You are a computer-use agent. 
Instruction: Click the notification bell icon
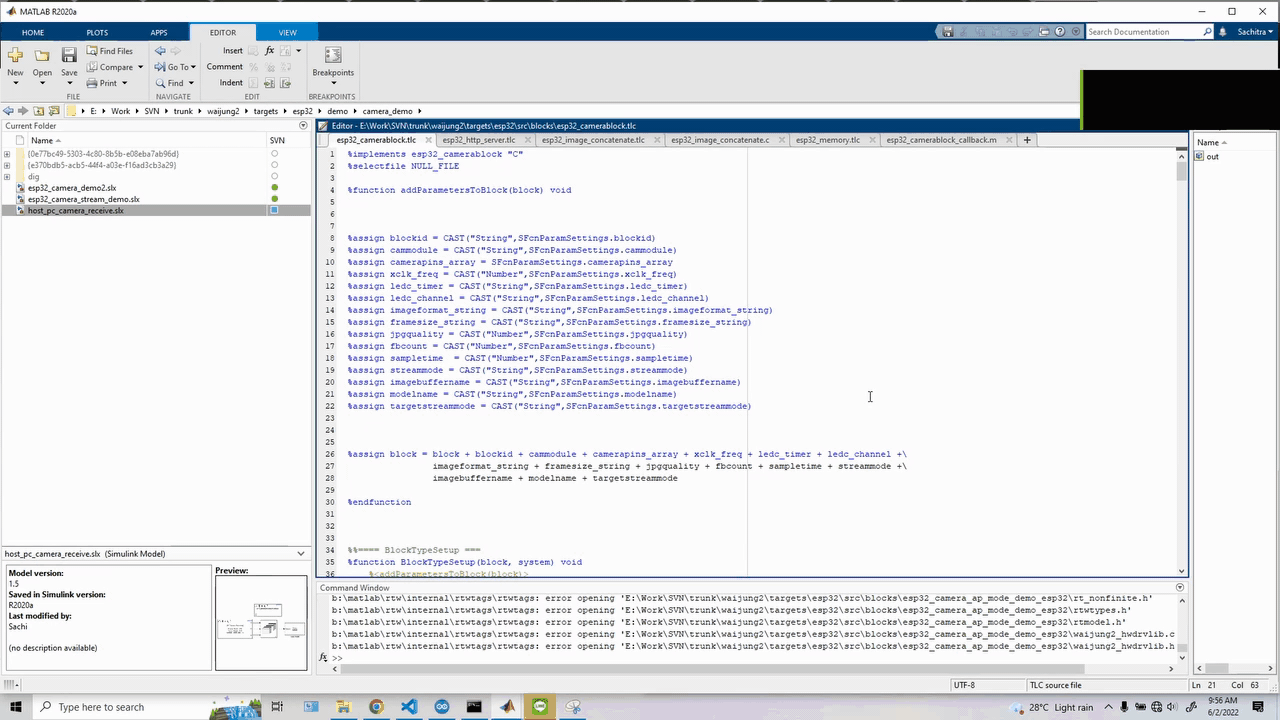[1222, 32]
